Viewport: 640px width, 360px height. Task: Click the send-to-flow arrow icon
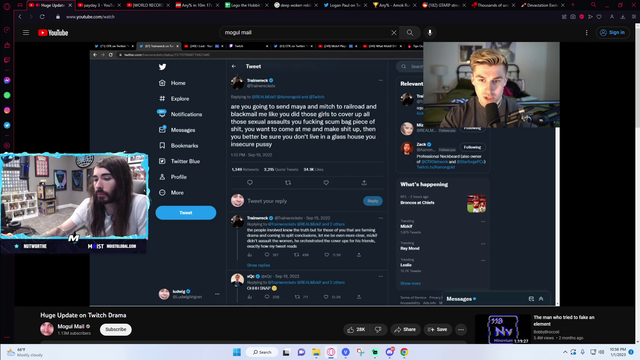pos(590,17)
